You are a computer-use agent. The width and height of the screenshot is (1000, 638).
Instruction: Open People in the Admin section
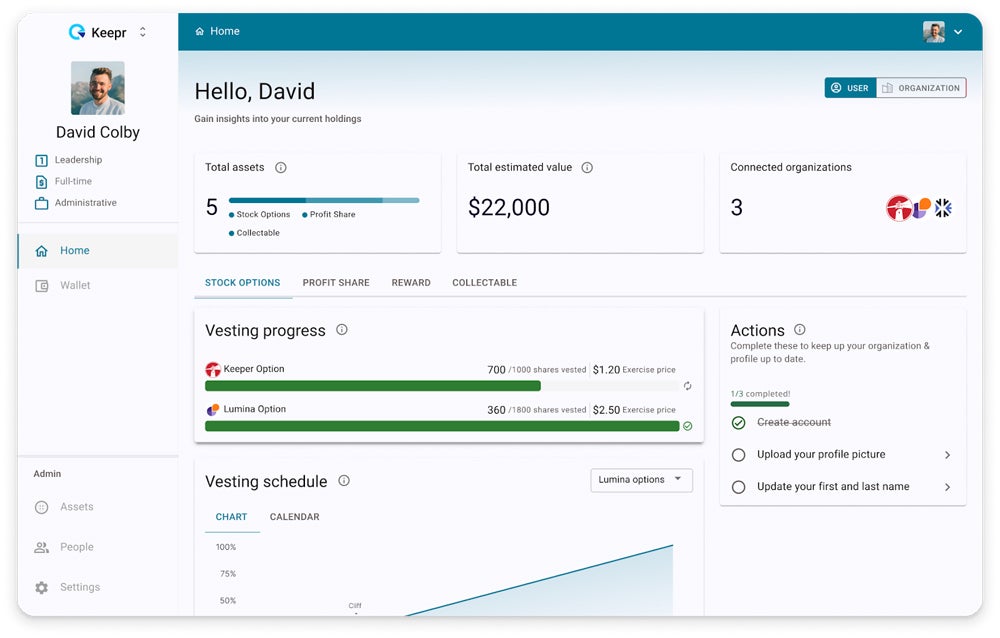(x=76, y=547)
